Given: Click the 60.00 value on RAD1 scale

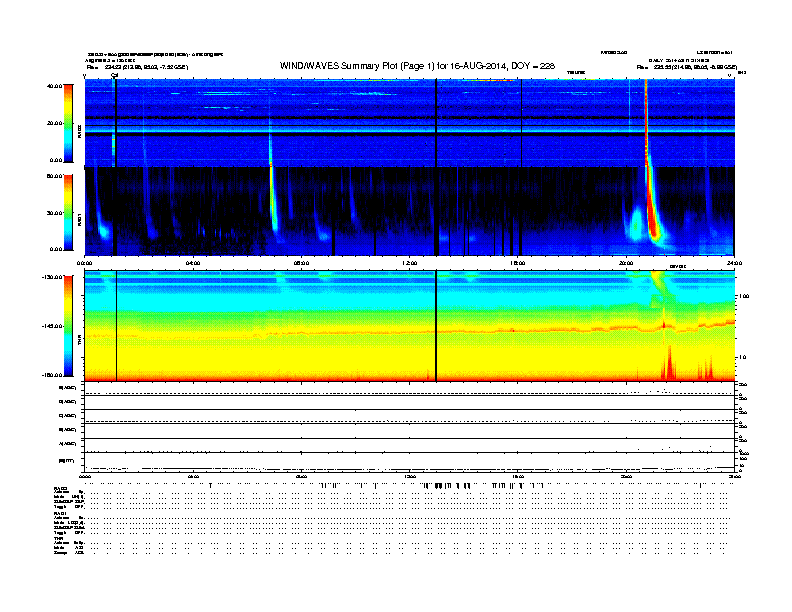Looking at the screenshot, I should click(54, 176).
